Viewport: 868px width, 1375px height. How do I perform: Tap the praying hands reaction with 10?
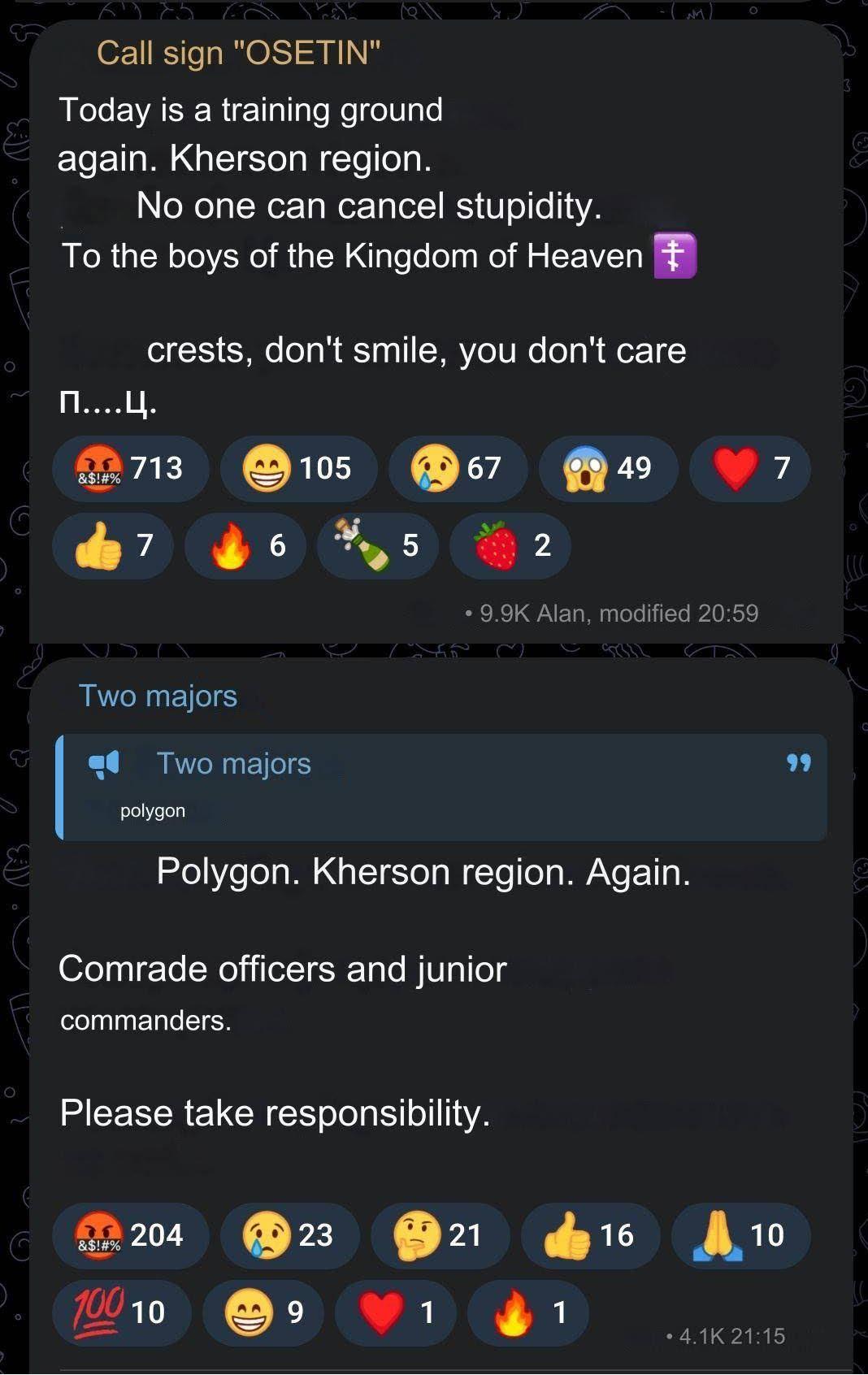point(740,1235)
